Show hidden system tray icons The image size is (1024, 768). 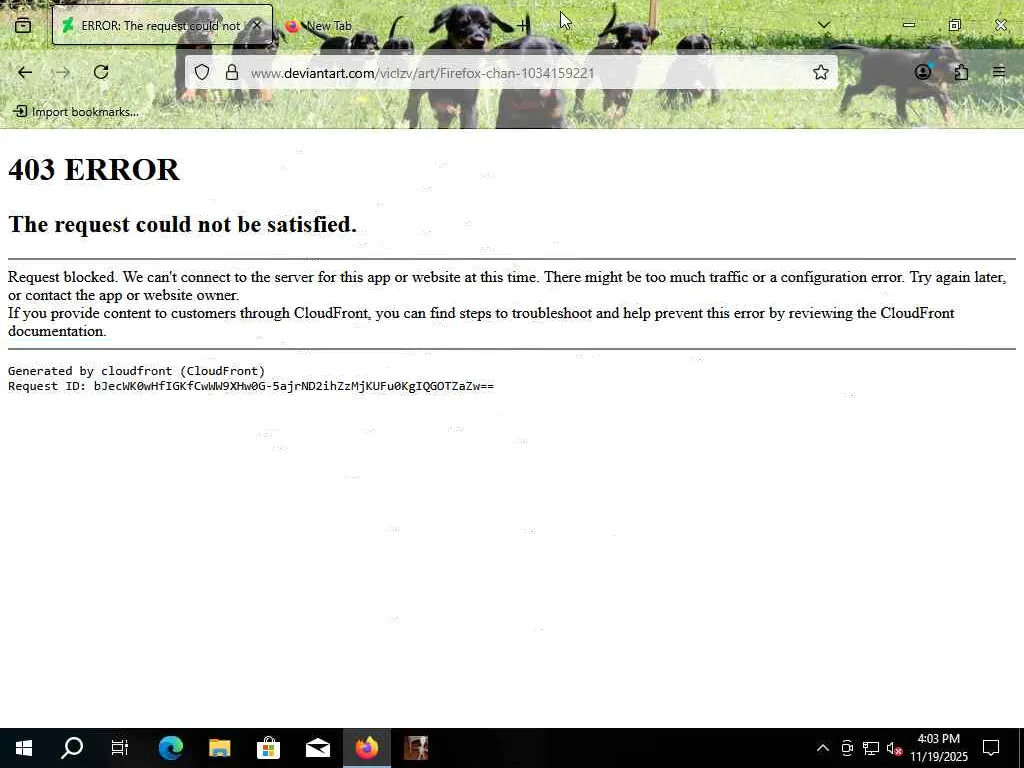(823, 748)
